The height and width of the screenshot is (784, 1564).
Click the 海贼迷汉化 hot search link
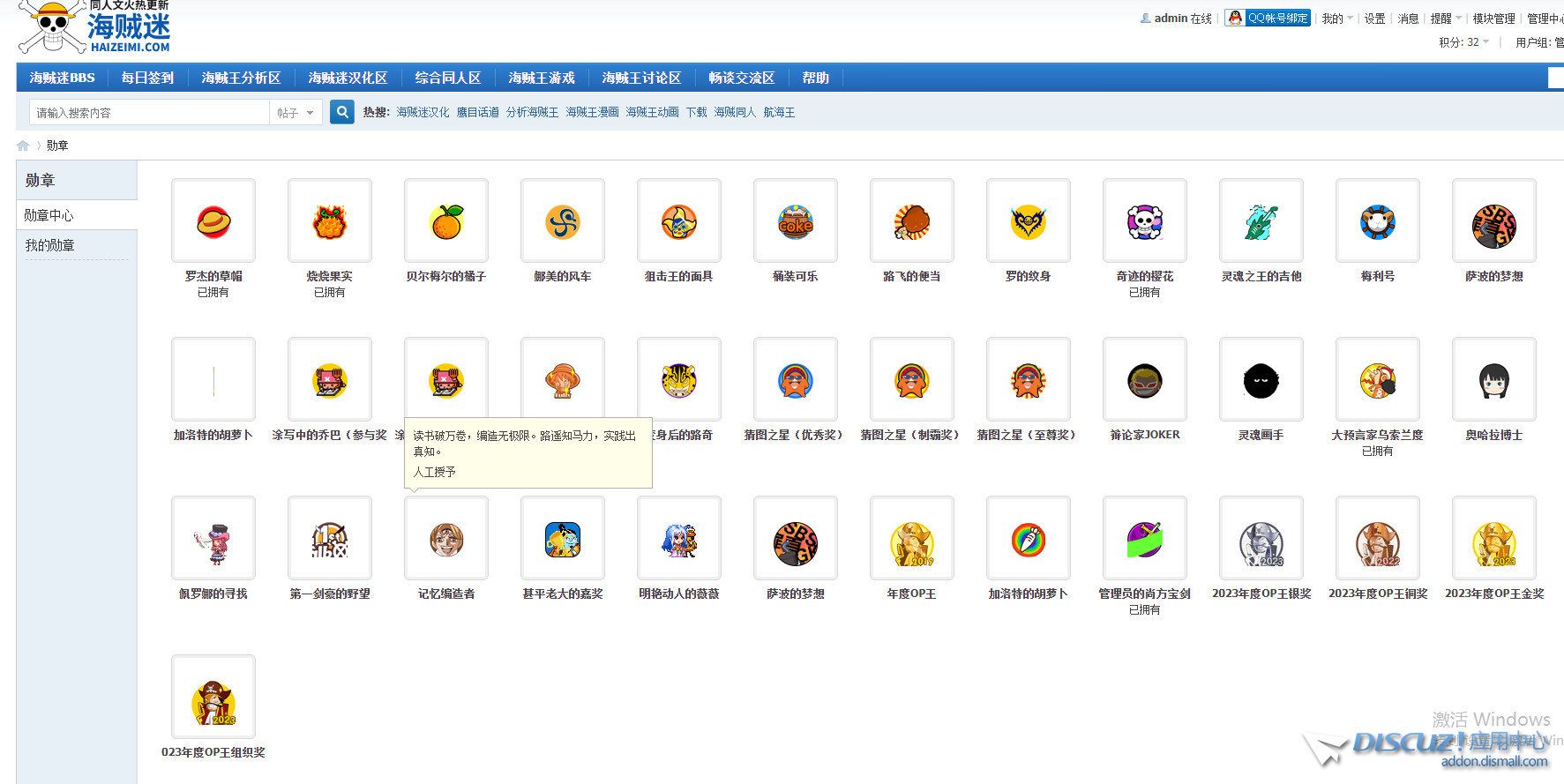pos(423,112)
